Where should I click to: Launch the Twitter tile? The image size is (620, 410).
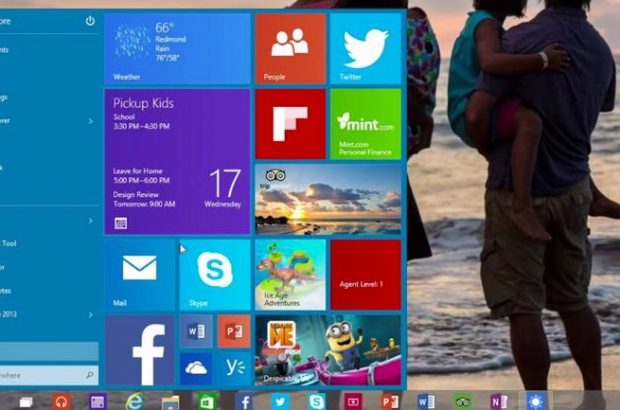point(365,47)
